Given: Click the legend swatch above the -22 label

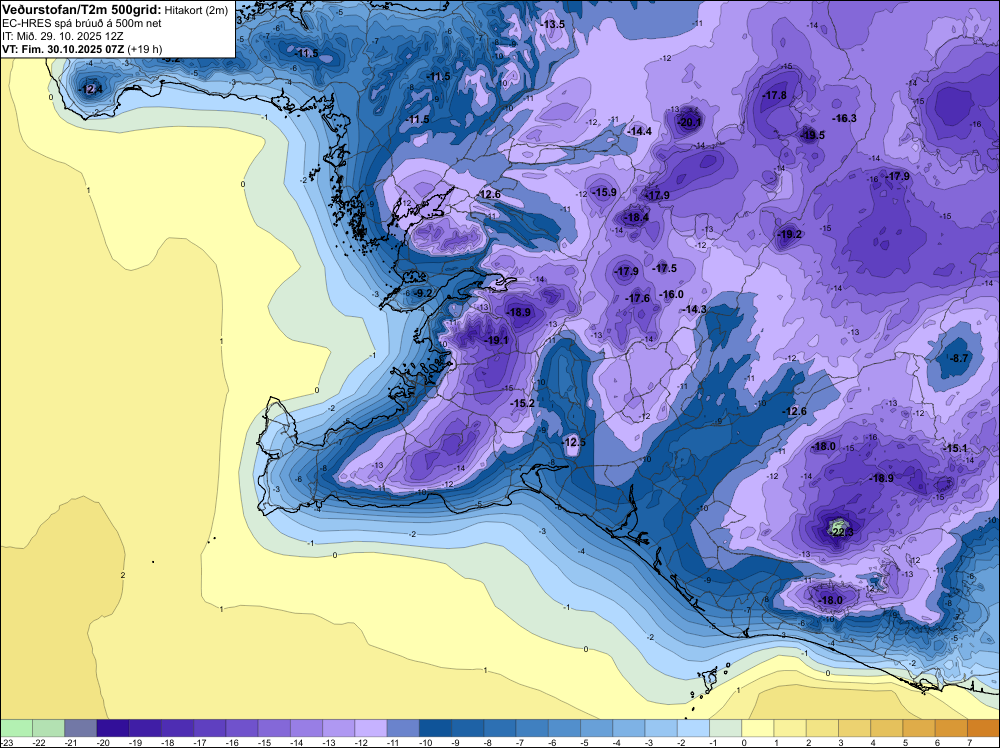Looking at the screenshot, I should [x=48, y=728].
